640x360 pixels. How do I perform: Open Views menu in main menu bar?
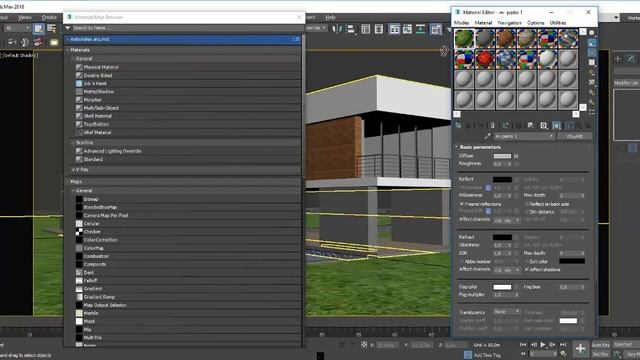point(24,17)
